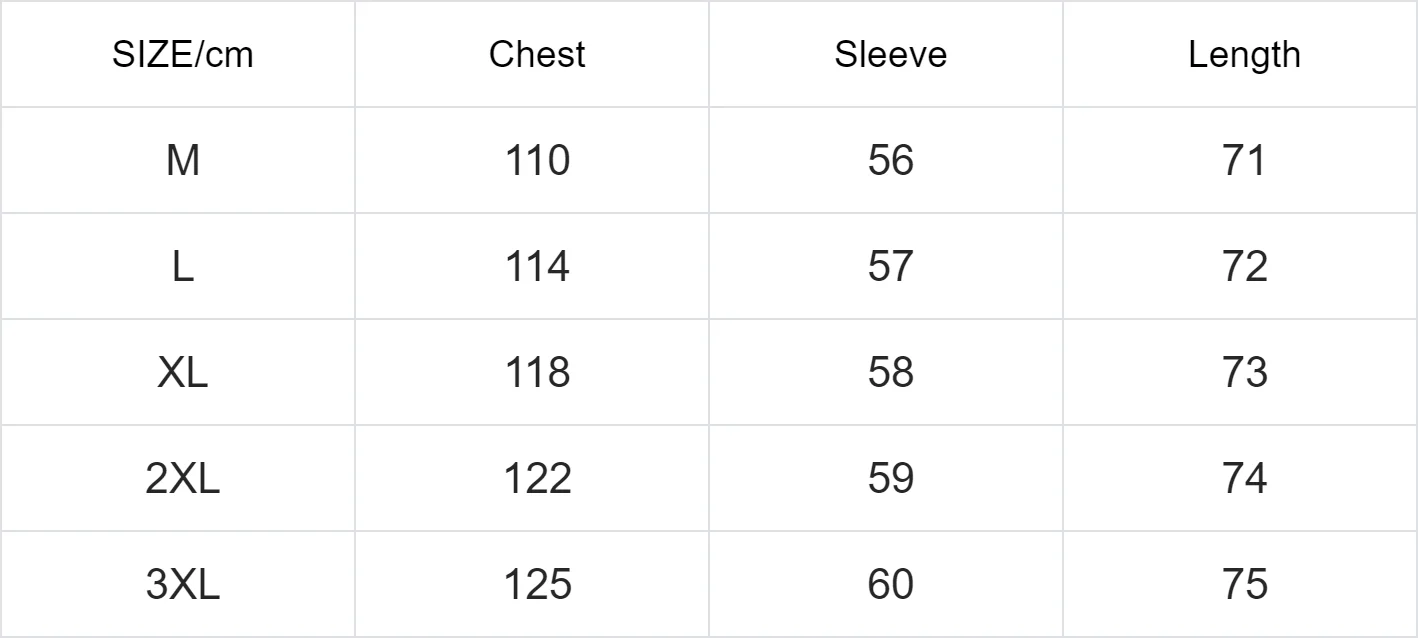
Task: Select the 3XL size row label
Action: pos(183,584)
